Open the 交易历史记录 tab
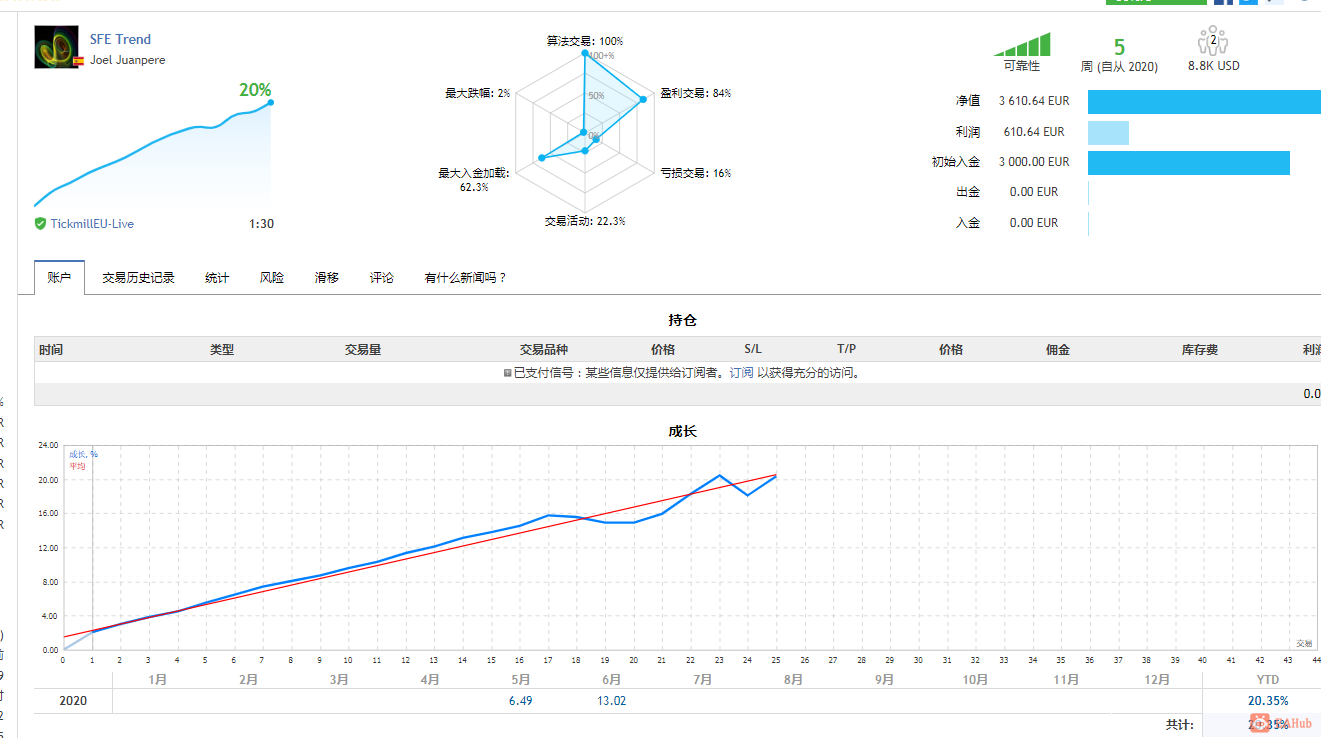The image size is (1321, 738). (x=138, y=278)
